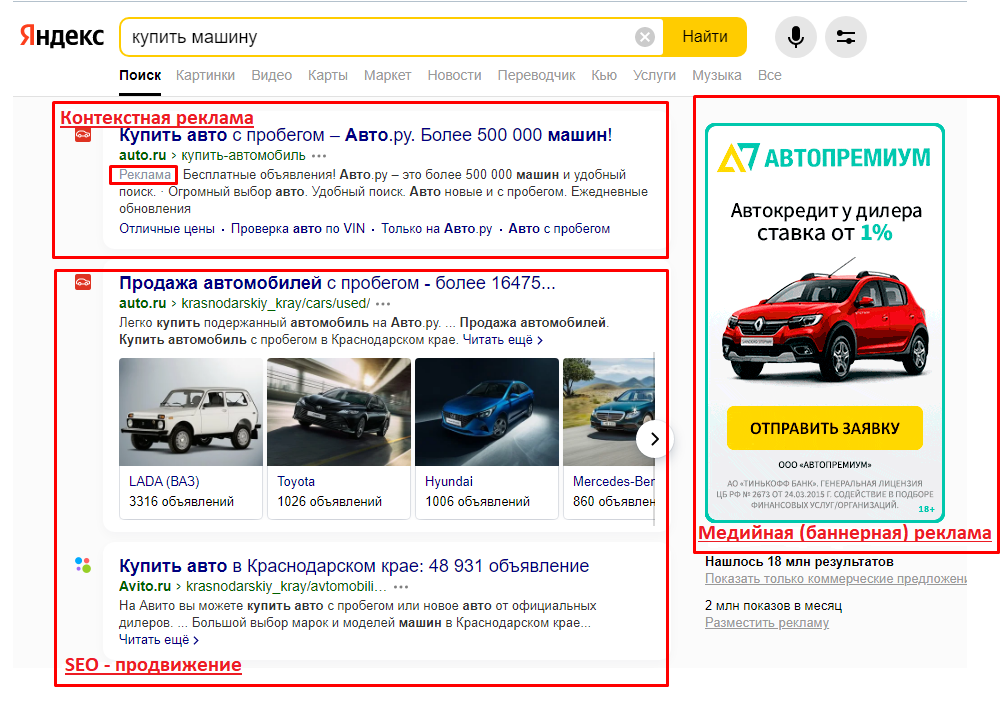Screen dimensions: 1004x704
Task: Open the 'Купить авто с пробегом – Авто.ру' ad title
Action: pyautogui.click(x=366, y=135)
